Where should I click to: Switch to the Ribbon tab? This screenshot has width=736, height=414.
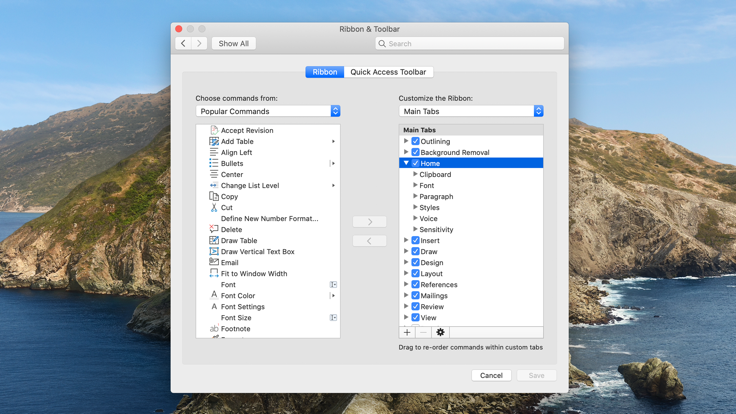click(325, 72)
